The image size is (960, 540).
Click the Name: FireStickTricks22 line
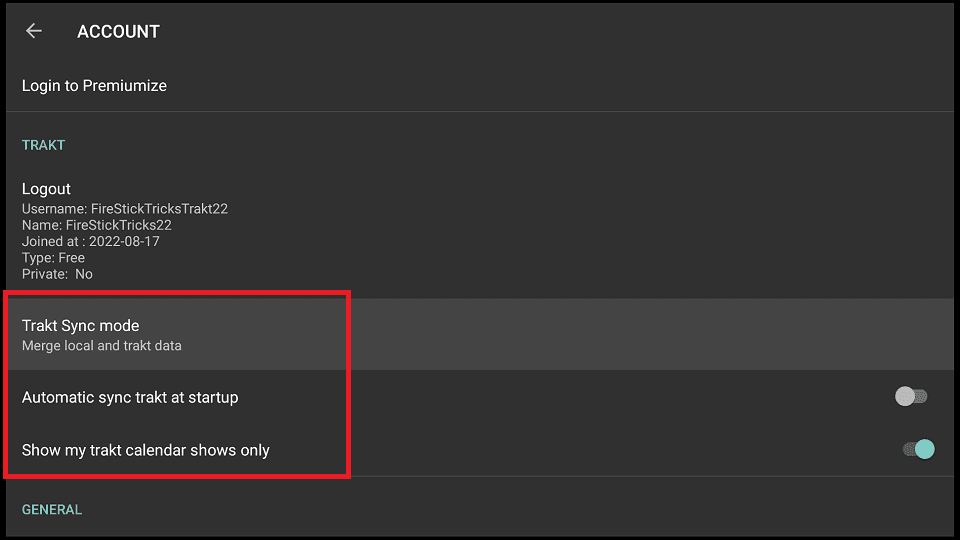click(97, 225)
